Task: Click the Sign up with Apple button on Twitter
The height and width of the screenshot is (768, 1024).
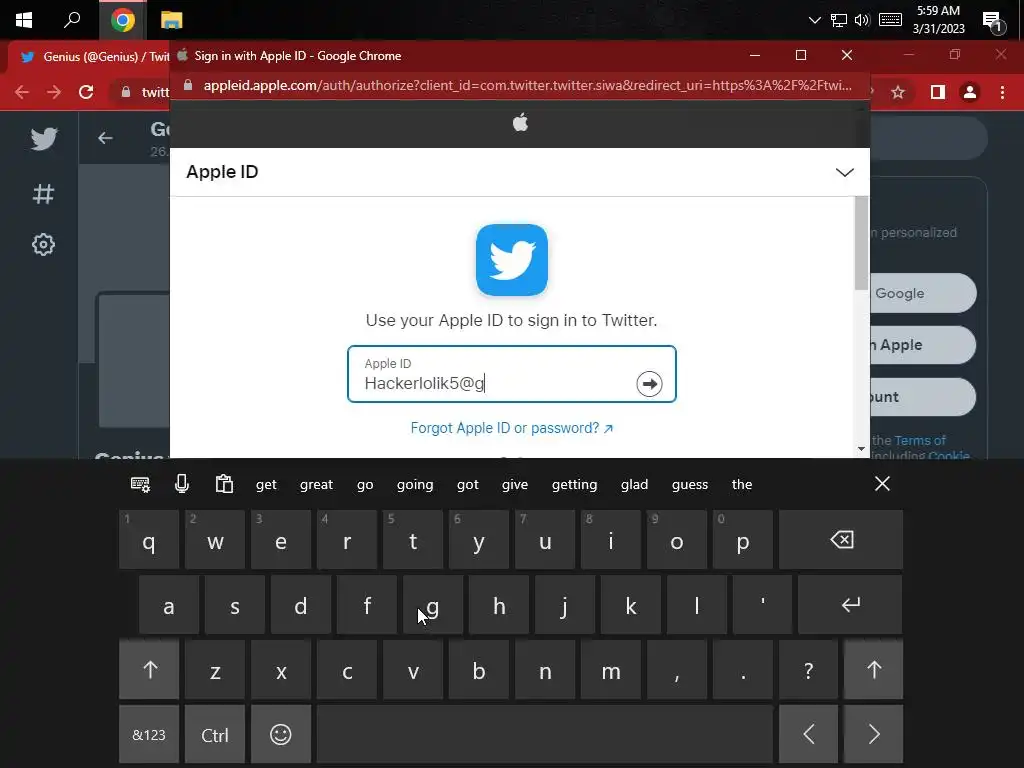Action: [x=922, y=345]
